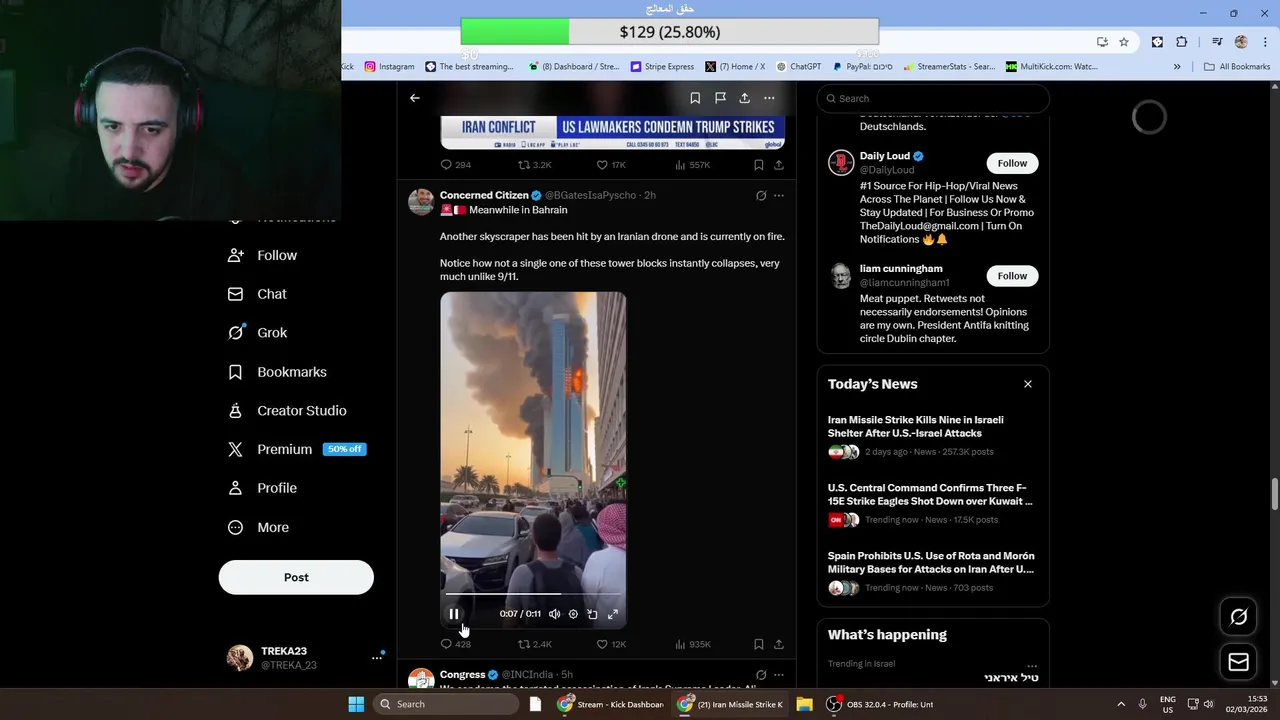
Task: View analytics for 935K views post
Action: point(692,644)
